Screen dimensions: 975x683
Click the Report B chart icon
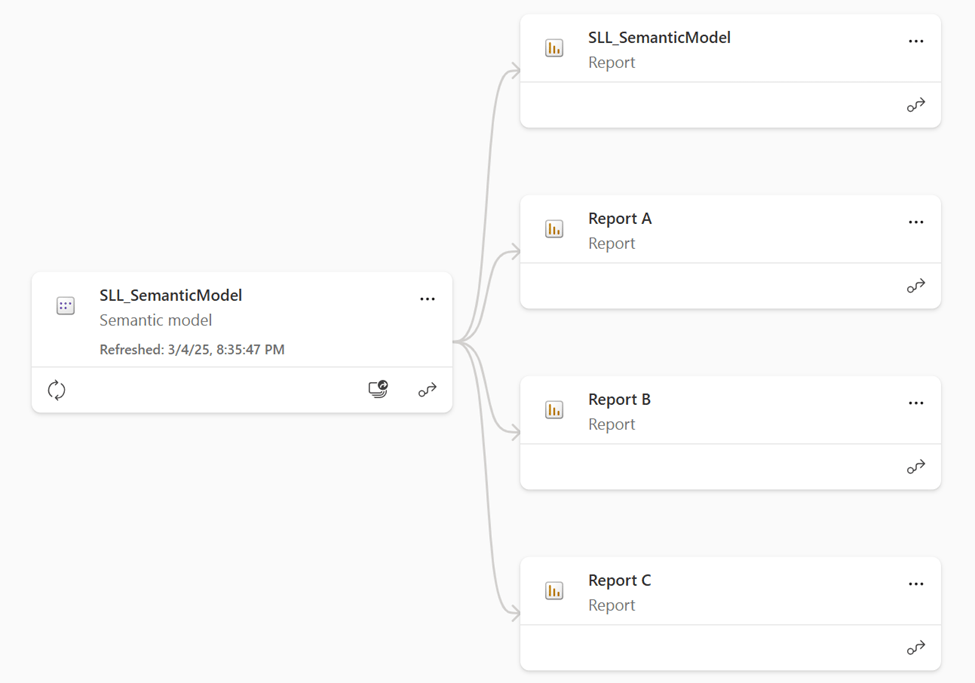554,410
